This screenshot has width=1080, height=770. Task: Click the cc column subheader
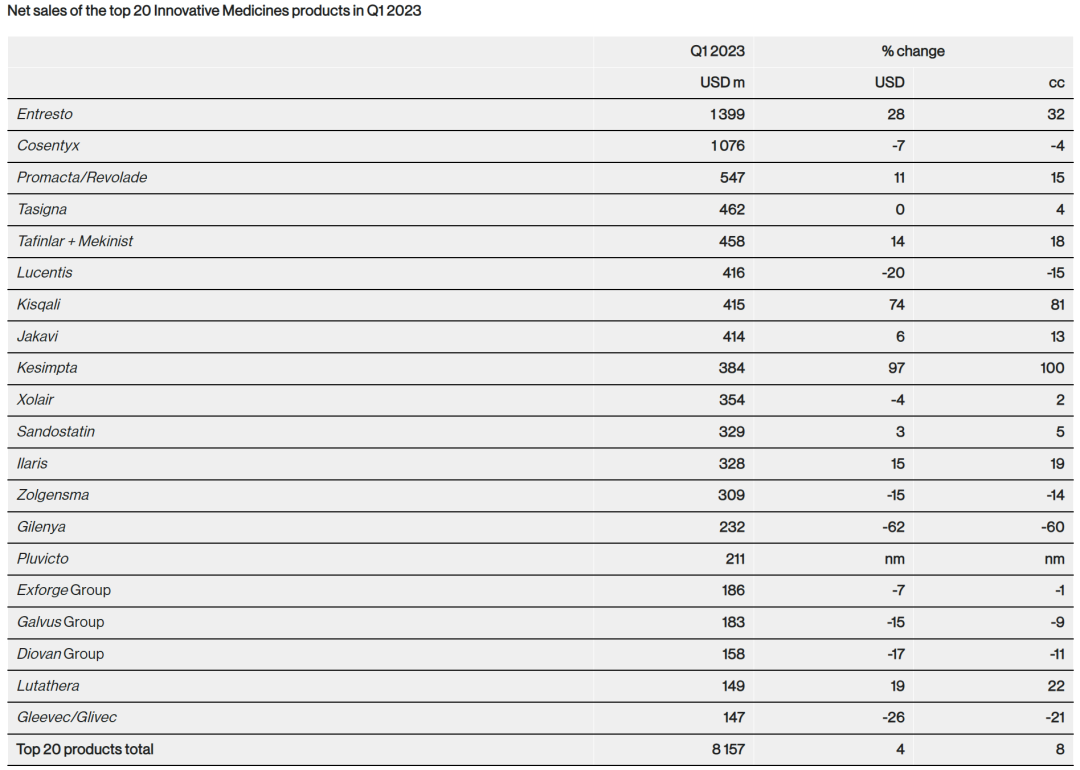1056,83
